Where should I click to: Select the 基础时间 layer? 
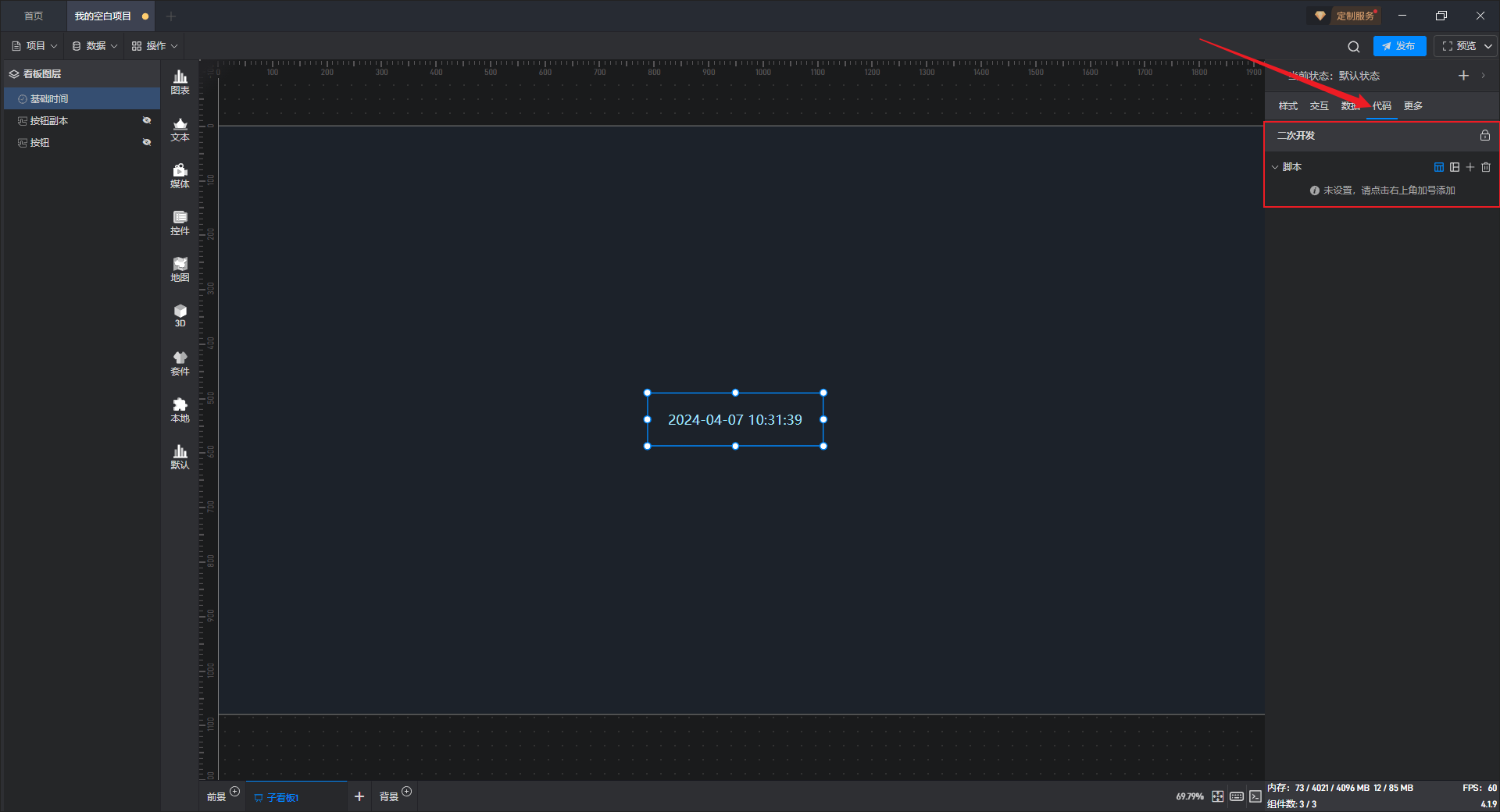point(82,98)
